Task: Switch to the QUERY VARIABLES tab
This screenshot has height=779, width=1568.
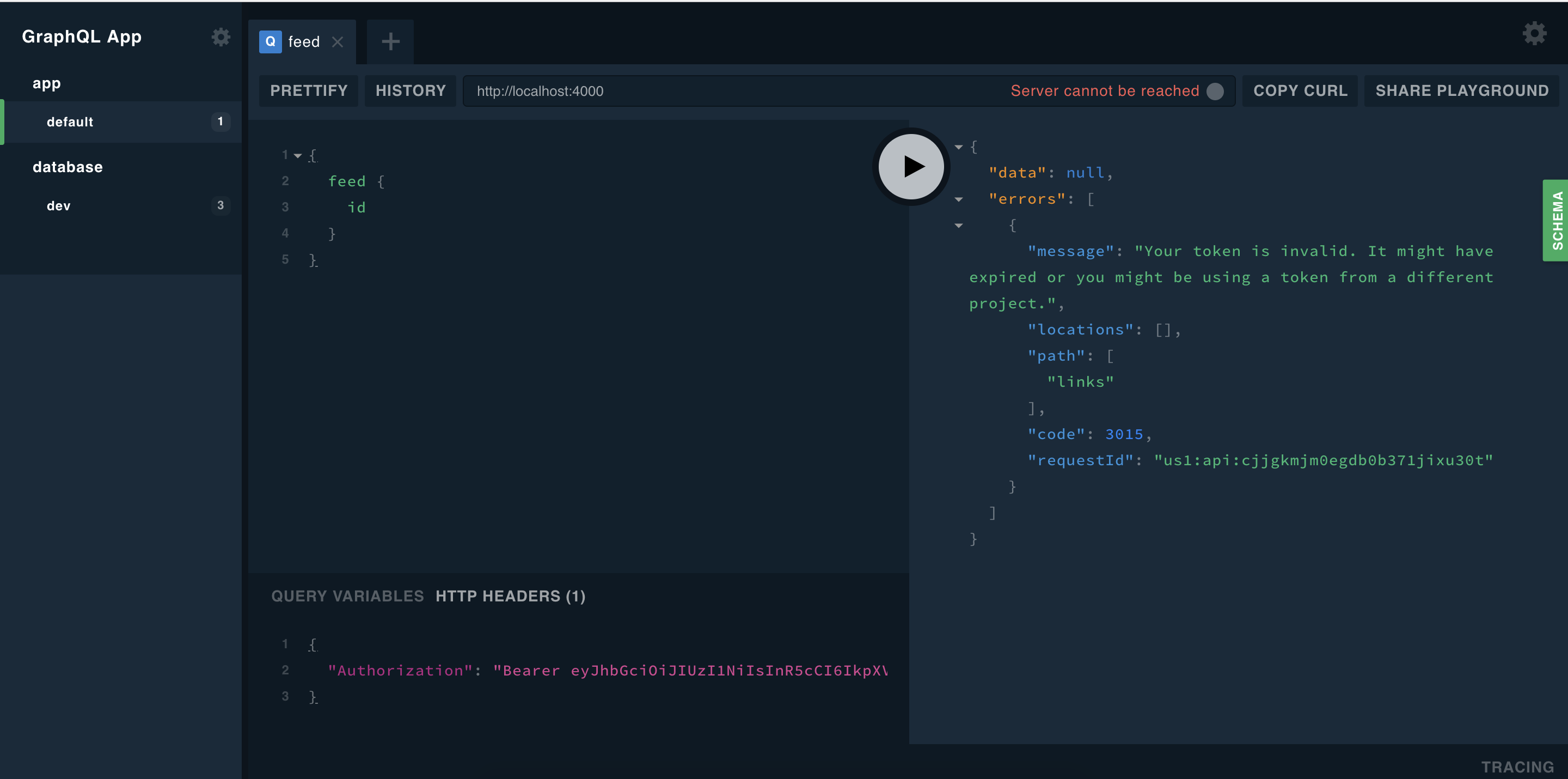Action: point(347,595)
